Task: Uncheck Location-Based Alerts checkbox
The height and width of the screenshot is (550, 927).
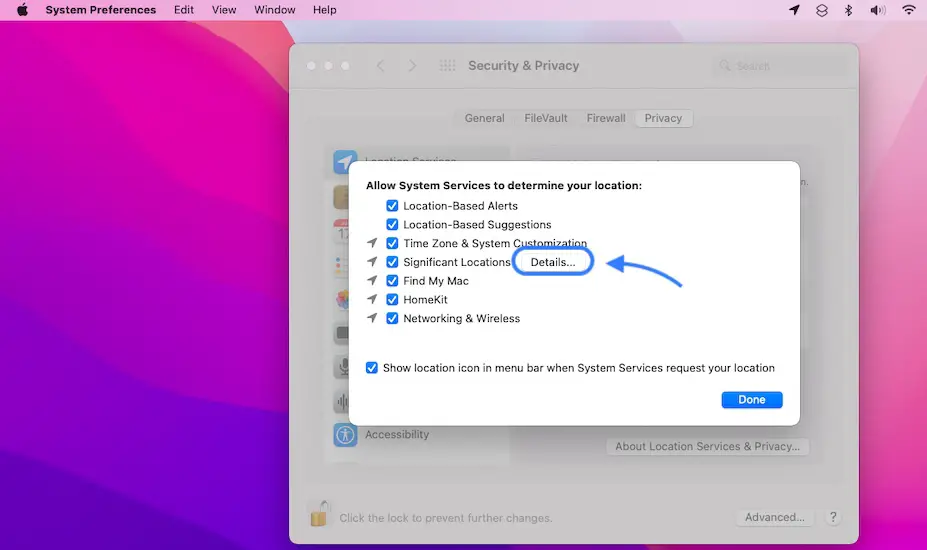Action: click(x=393, y=206)
